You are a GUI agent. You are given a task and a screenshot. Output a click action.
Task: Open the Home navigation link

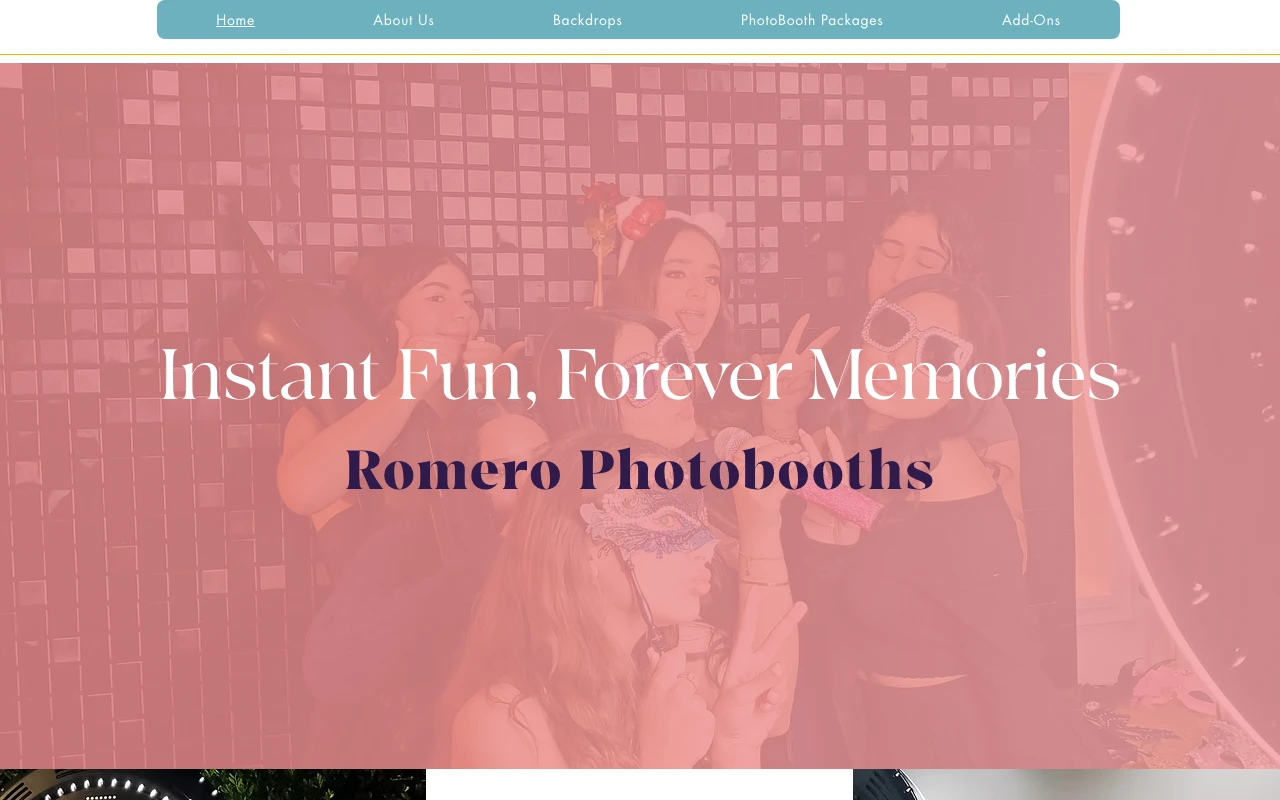(x=235, y=20)
